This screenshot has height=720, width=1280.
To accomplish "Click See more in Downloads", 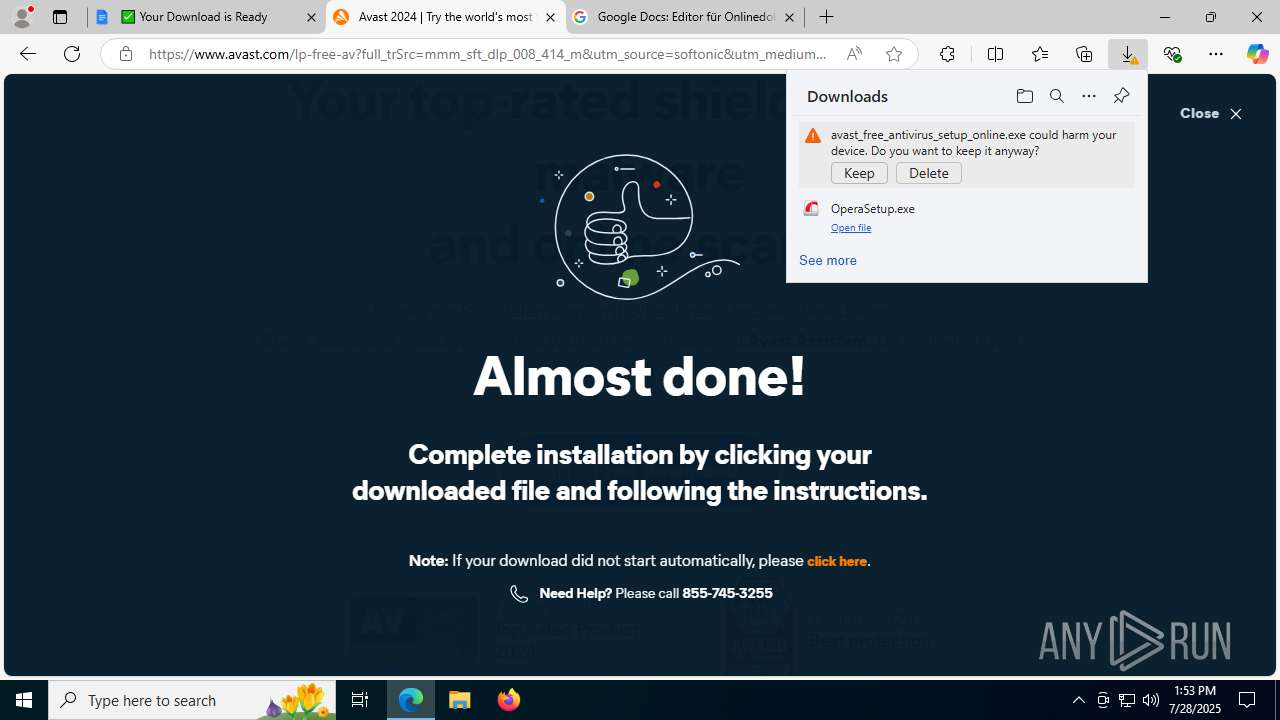I will point(828,260).
